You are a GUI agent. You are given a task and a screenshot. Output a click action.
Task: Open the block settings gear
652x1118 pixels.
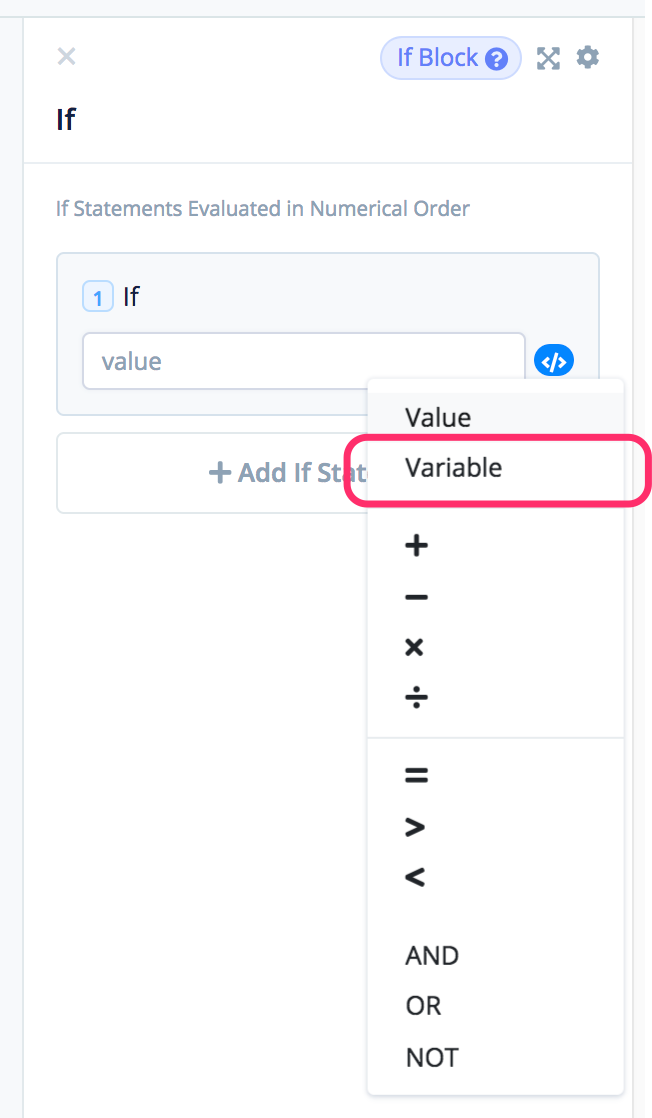coord(588,58)
